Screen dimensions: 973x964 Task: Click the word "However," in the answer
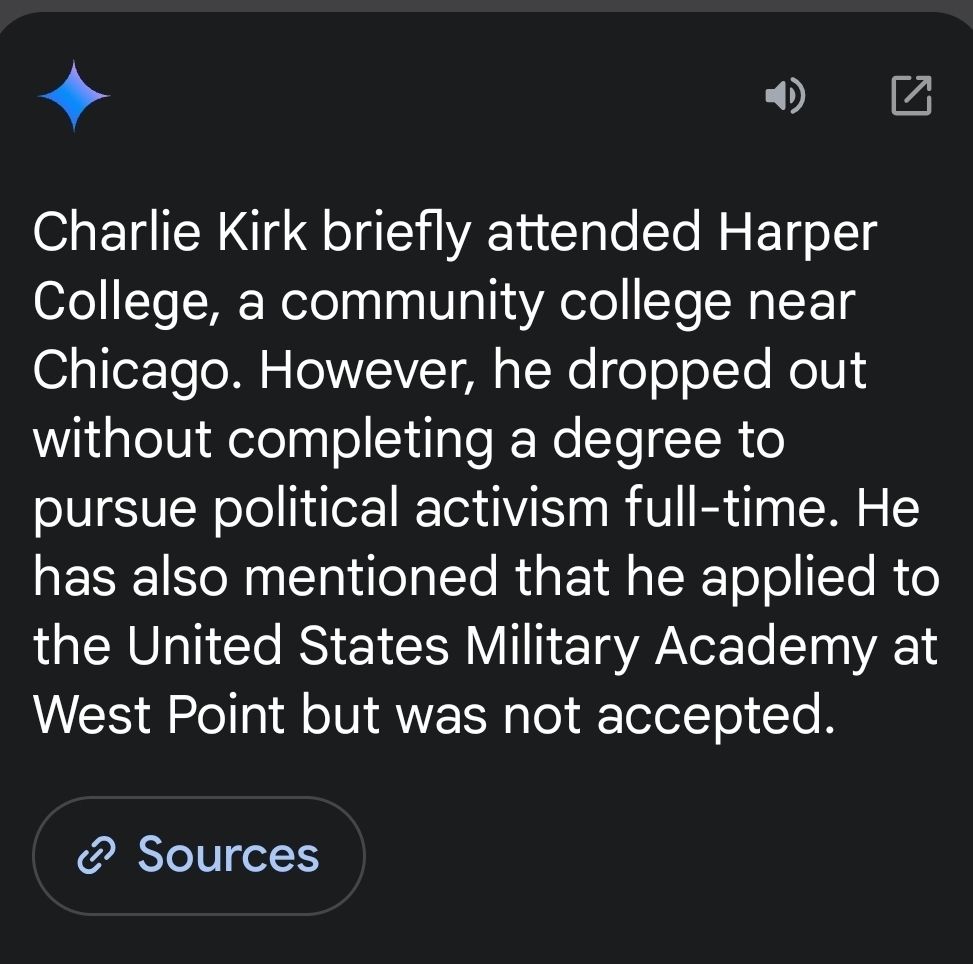(x=367, y=371)
